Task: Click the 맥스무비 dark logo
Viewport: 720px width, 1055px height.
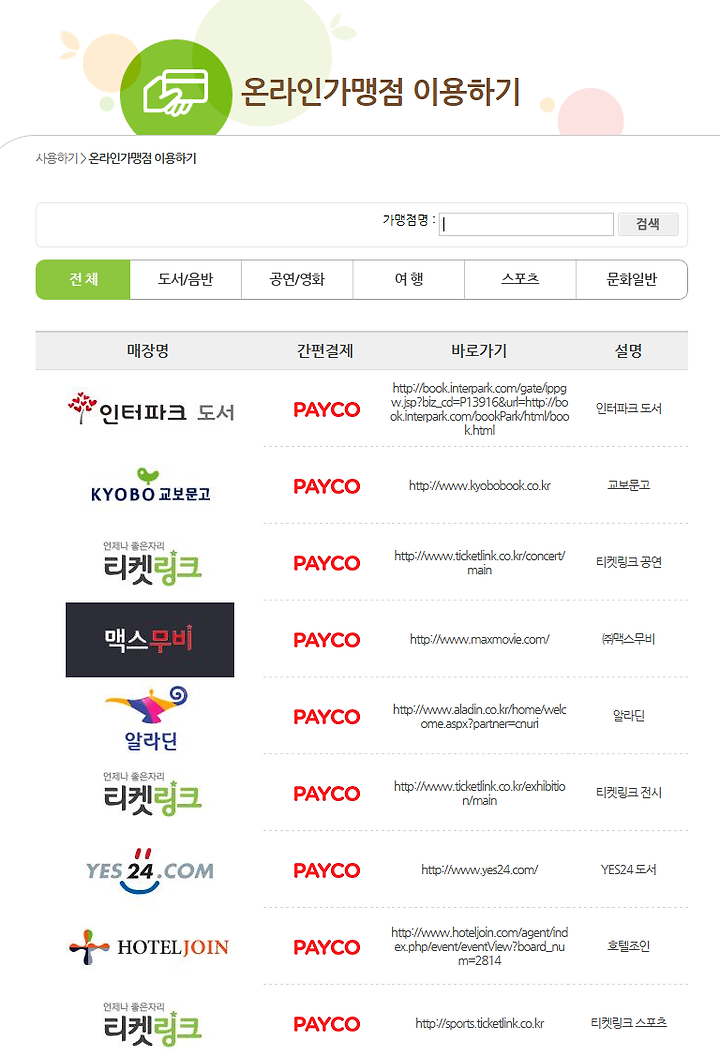Action: coord(150,639)
